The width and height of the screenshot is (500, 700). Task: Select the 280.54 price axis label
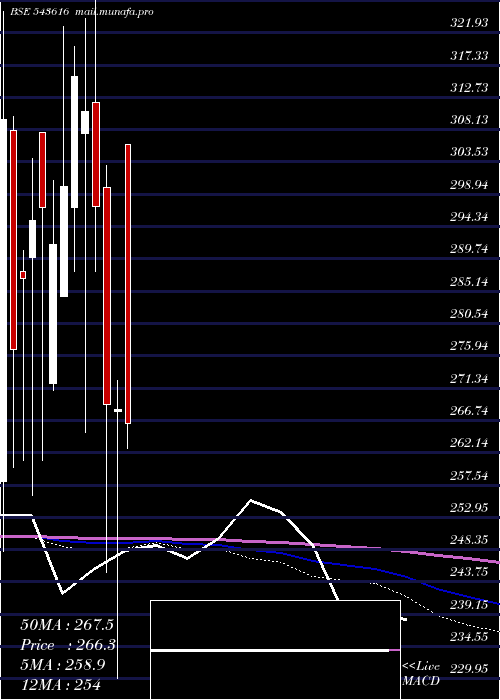469,313
